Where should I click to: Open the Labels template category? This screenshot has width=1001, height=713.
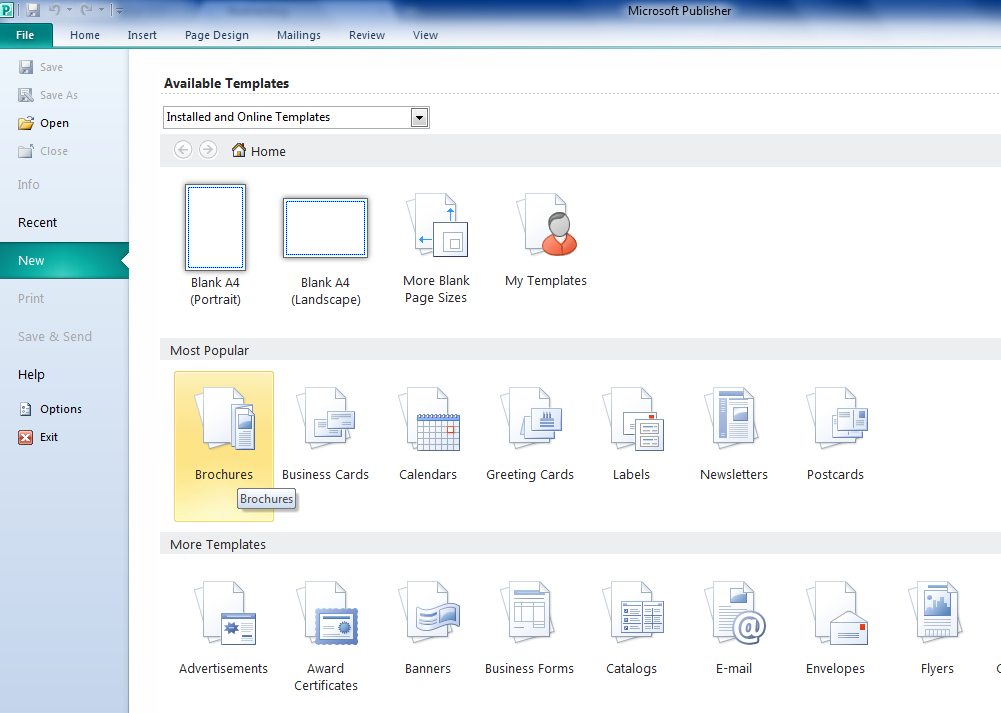631,434
